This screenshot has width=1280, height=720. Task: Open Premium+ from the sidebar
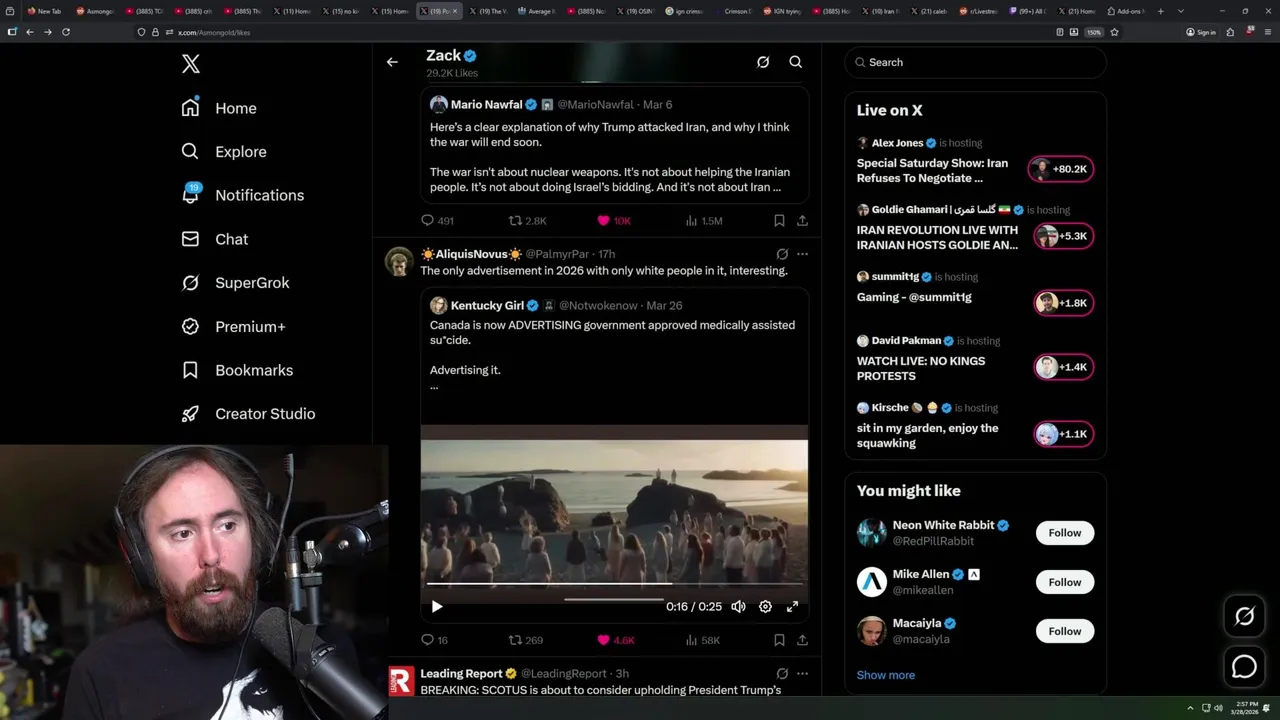coord(233,326)
